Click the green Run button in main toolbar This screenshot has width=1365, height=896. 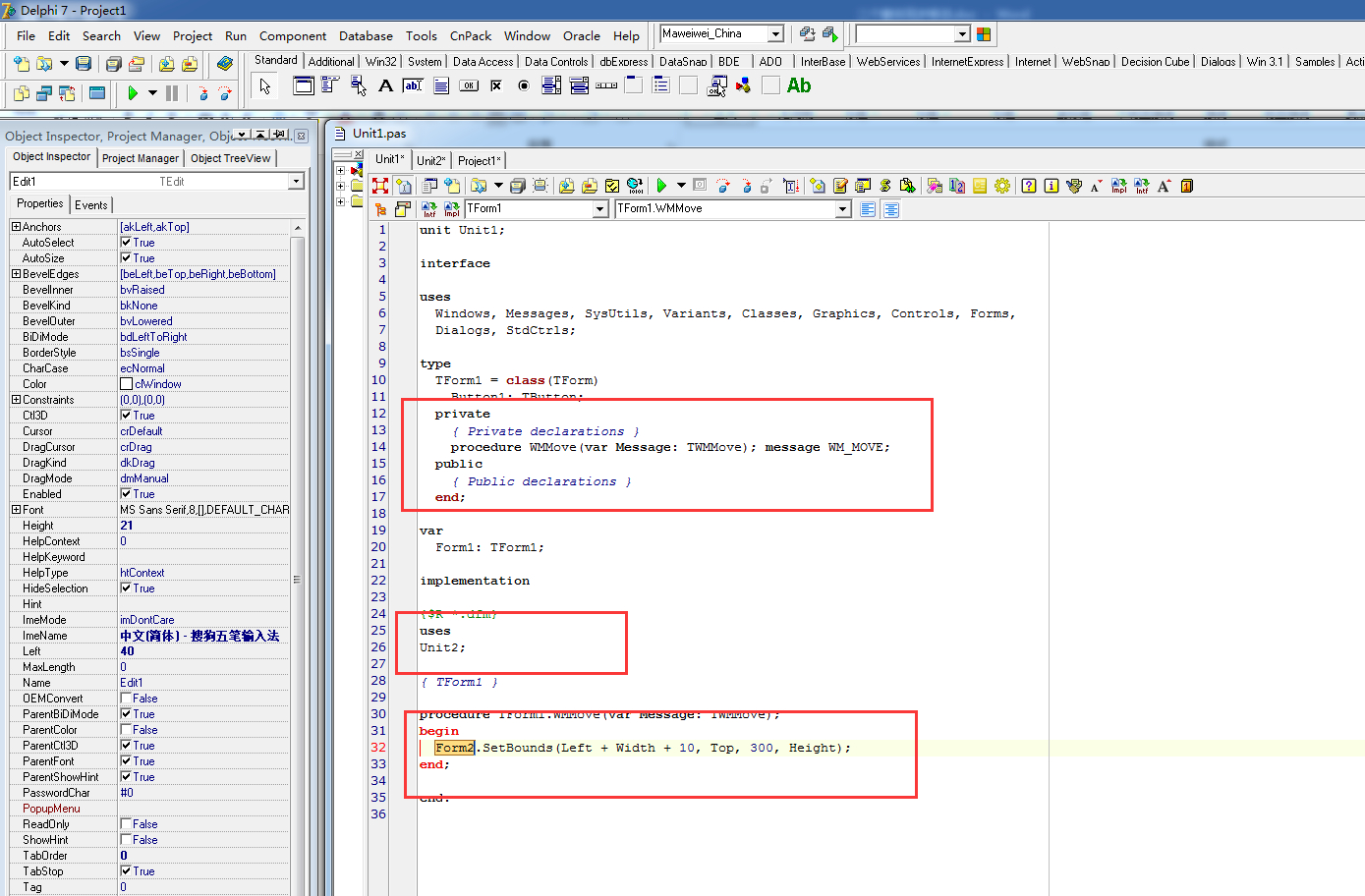point(133,93)
